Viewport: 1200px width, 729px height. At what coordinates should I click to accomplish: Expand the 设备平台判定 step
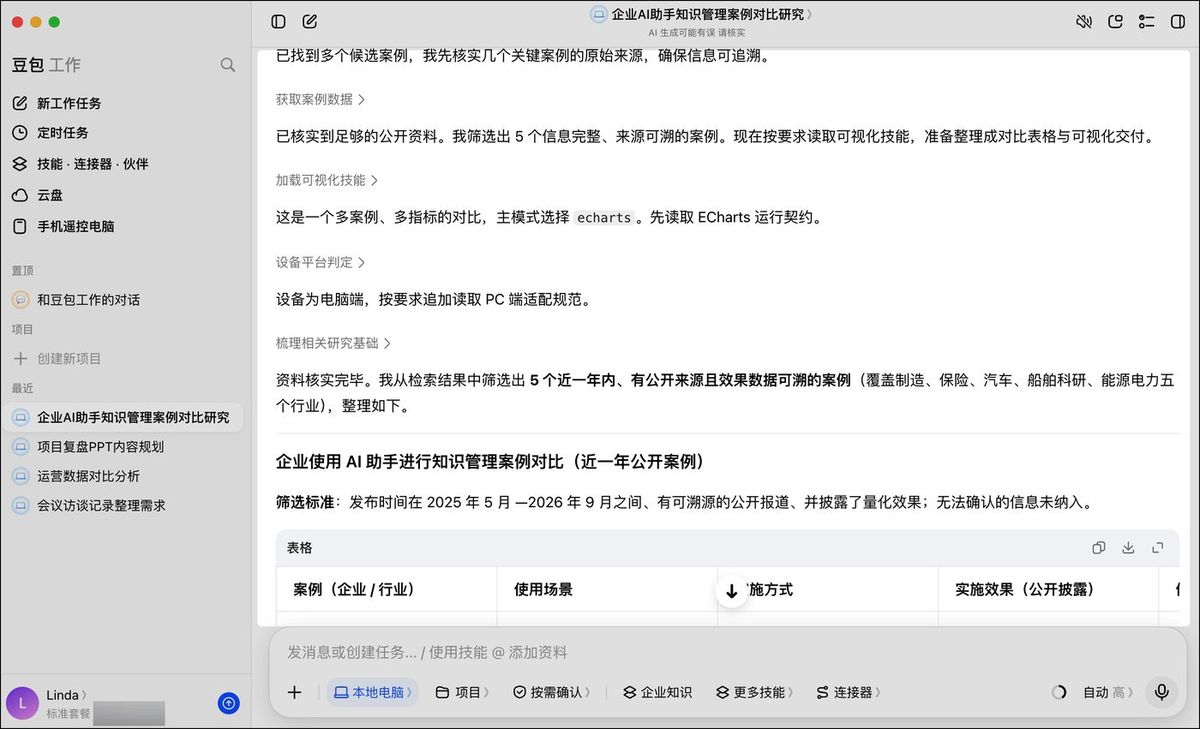pyautogui.click(x=321, y=262)
